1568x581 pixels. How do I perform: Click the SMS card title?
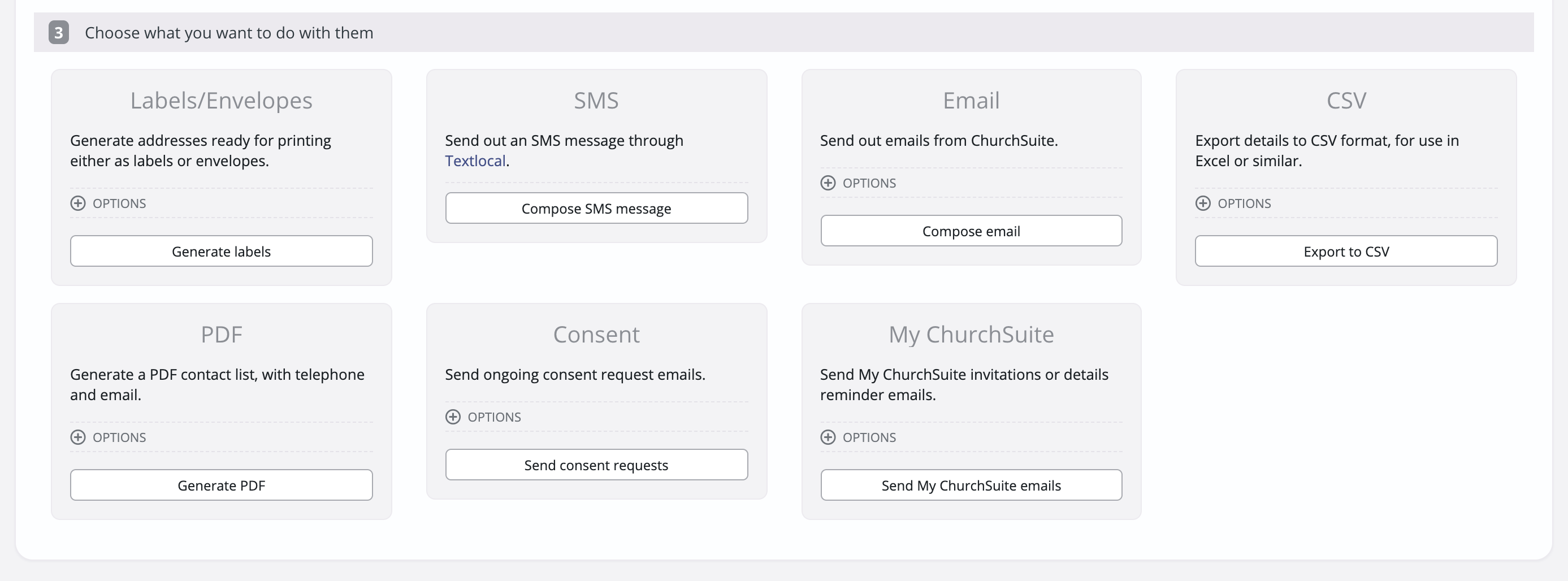tap(595, 101)
